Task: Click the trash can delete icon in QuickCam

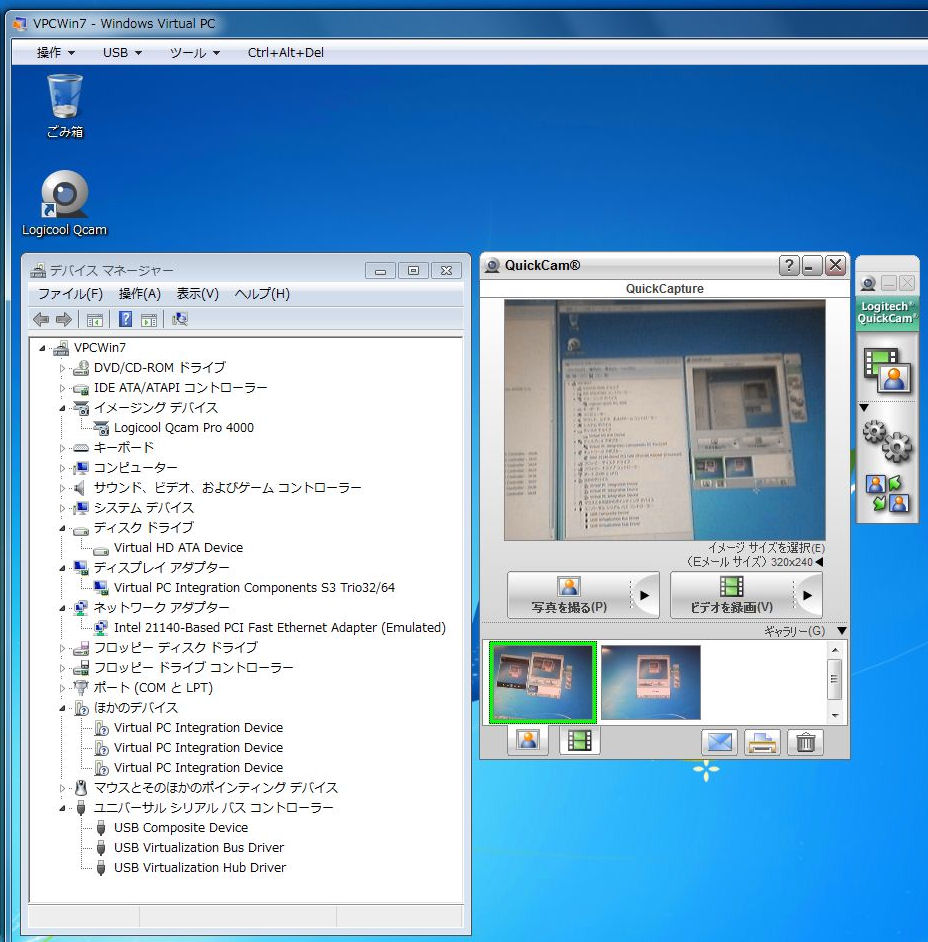Action: pyautogui.click(x=805, y=743)
